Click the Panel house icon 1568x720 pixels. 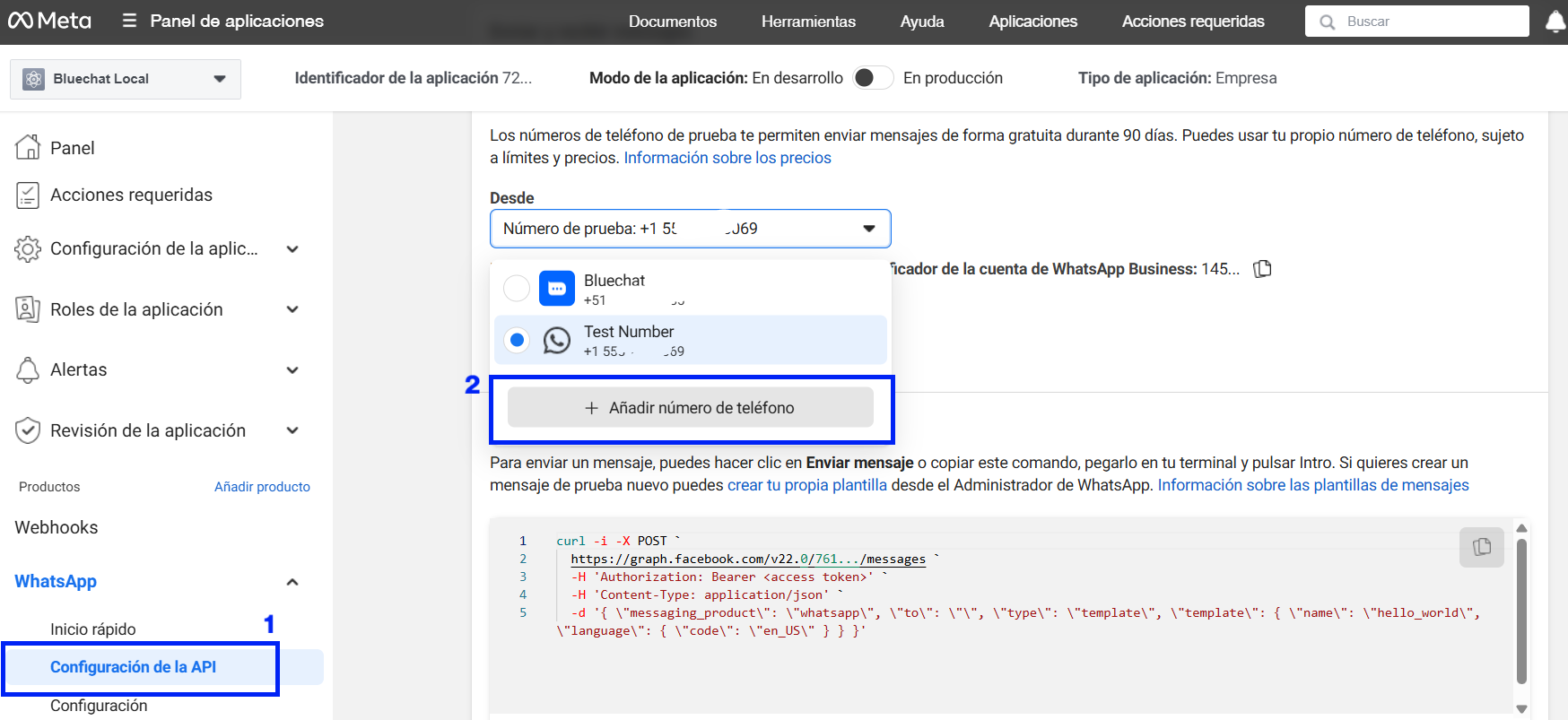click(x=28, y=147)
